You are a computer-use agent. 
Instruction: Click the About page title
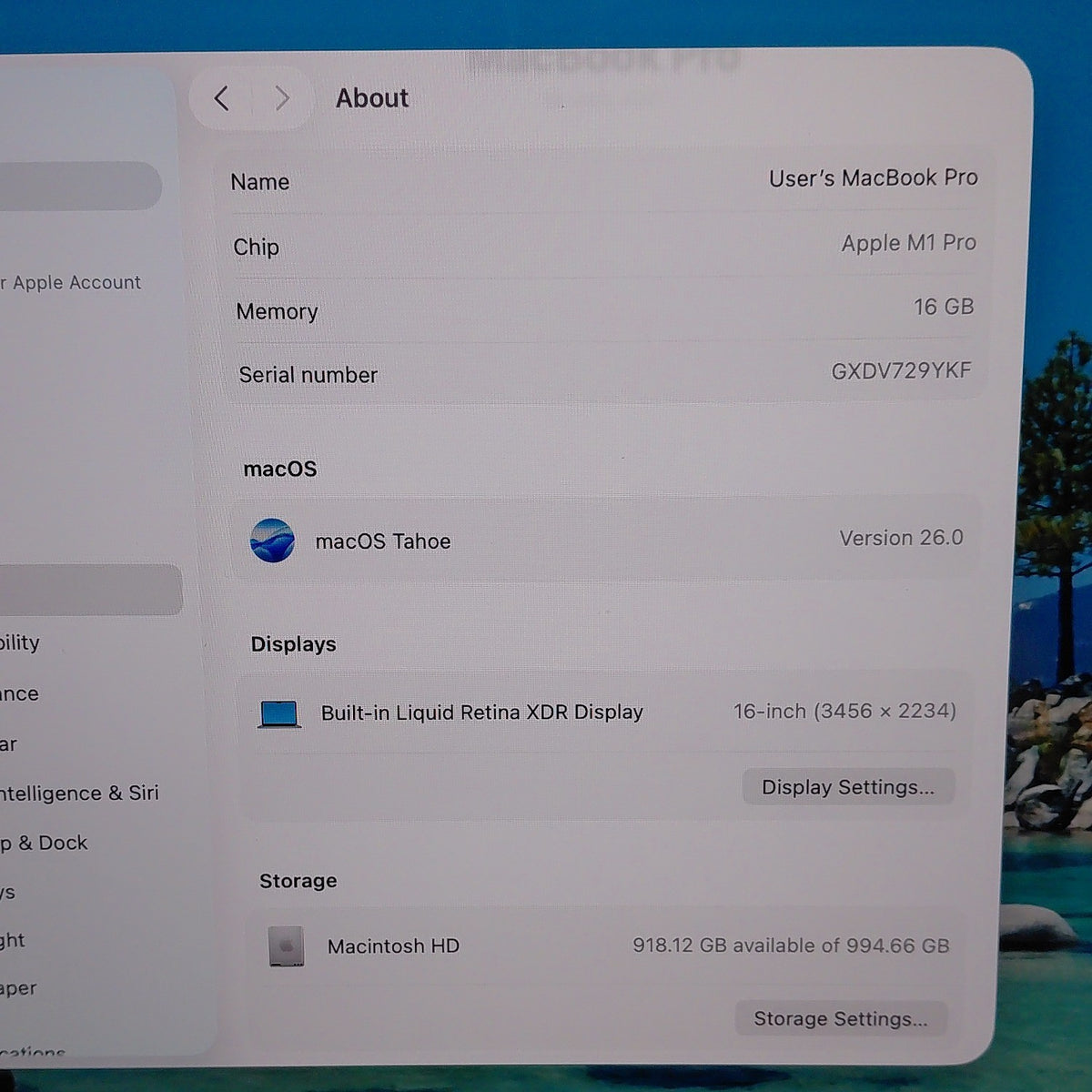point(372,98)
